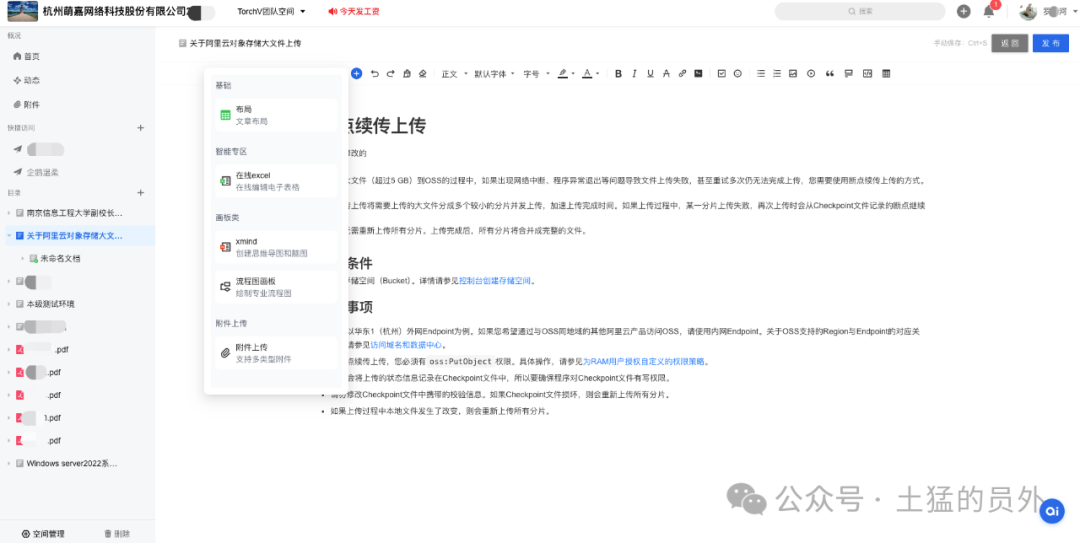Image resolution: width=1080 pixels, height=543 pixels.
Task: Open the 为RAM用户授权自定义的权限策略 link
Action: pyautogui.click(x=644, y=361)
